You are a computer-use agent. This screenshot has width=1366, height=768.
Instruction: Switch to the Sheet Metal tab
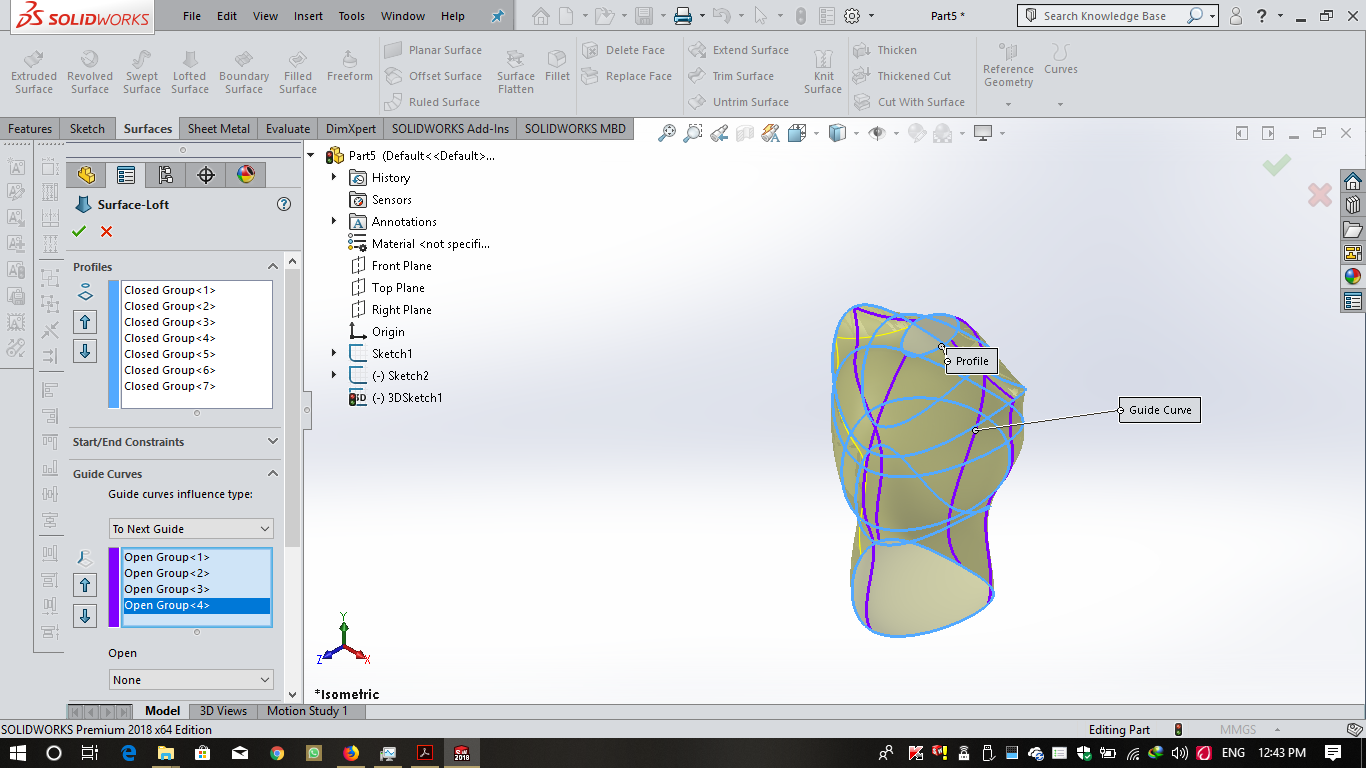[219, 128]
